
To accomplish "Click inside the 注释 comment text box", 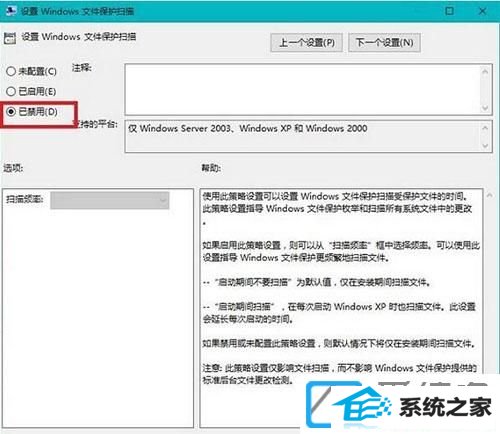I will point(303,89).
